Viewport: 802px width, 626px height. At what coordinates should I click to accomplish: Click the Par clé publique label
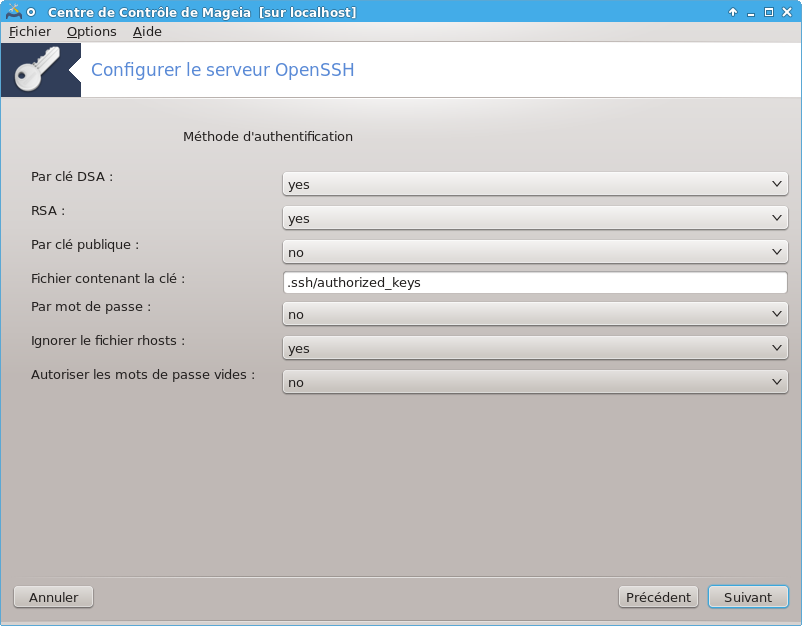coord(85,245)
